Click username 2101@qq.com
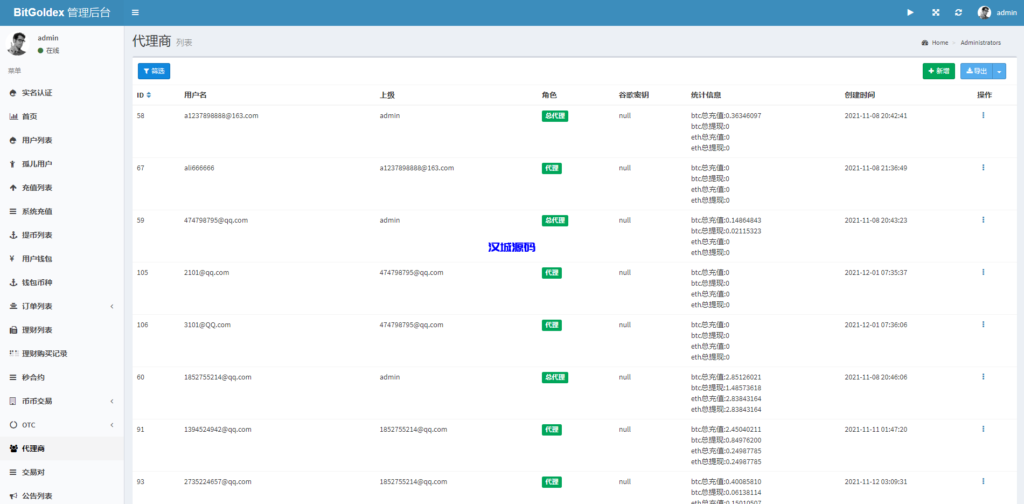This screenshot has width=1024, height=504. (x=206, y=272)
